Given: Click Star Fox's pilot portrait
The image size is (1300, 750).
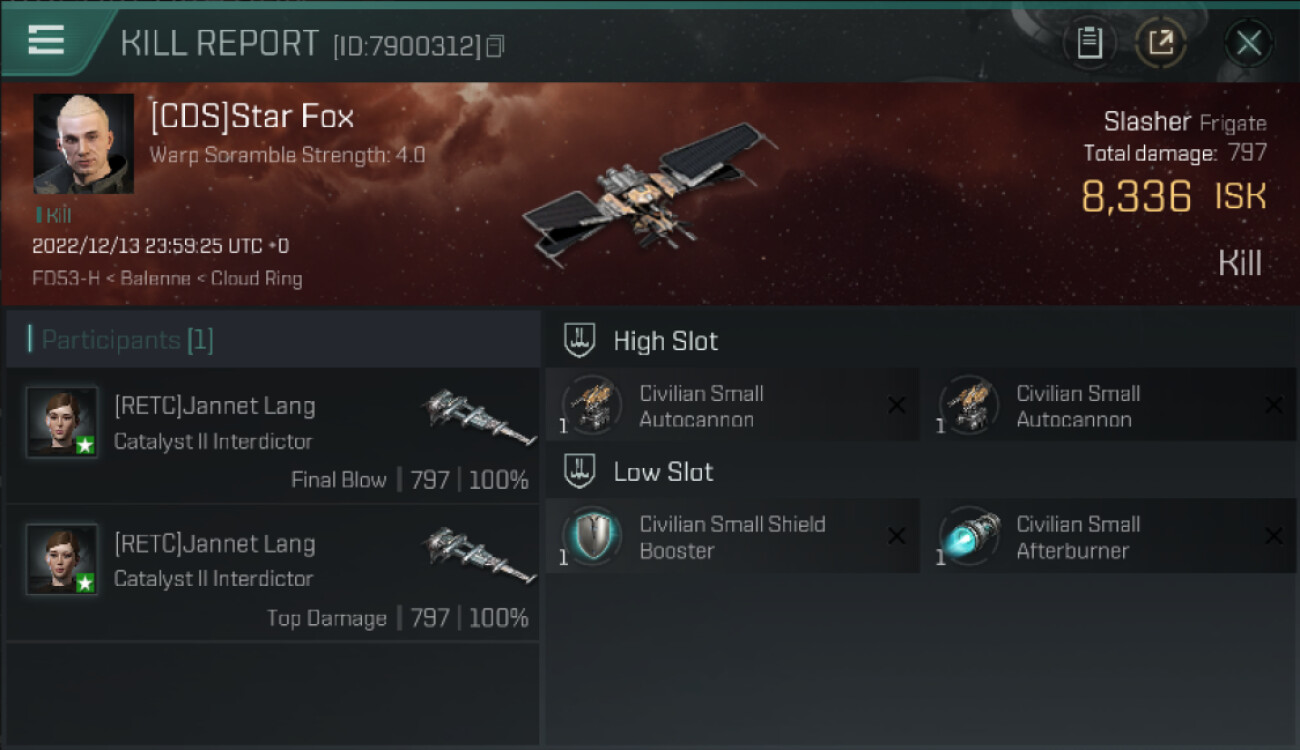Looking at the screenshot, I should pyautogui.click(x=83, y=144).
